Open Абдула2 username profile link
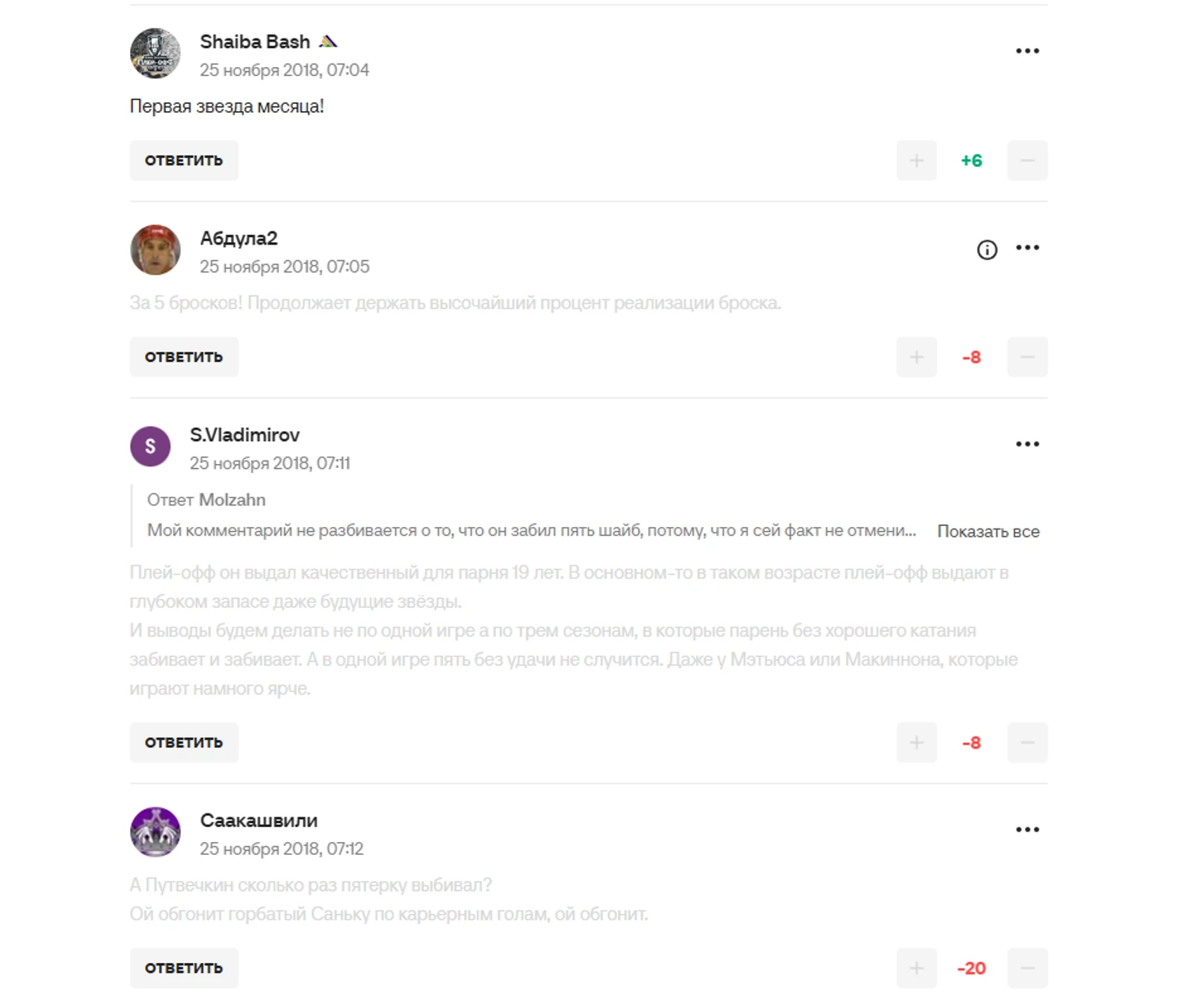Image resolution: width=1195 pixels, height=1008 pixels. point(239,238)
